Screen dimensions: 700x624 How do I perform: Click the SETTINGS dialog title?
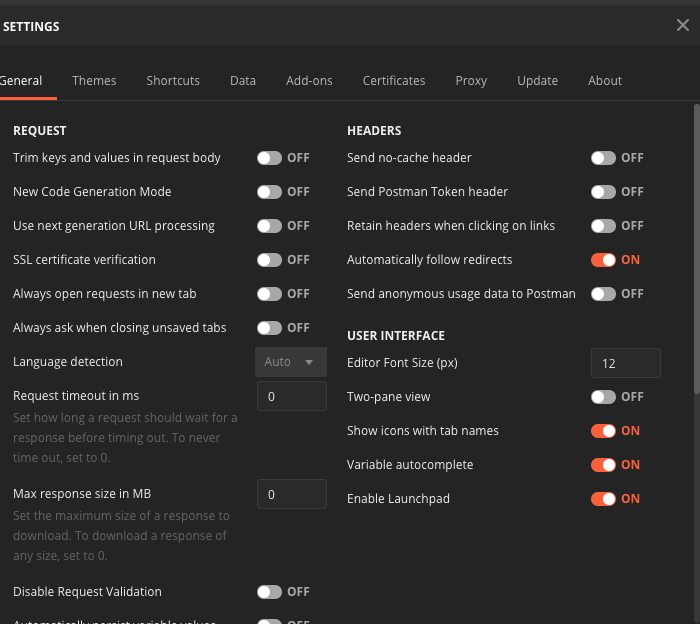(31, 27)
